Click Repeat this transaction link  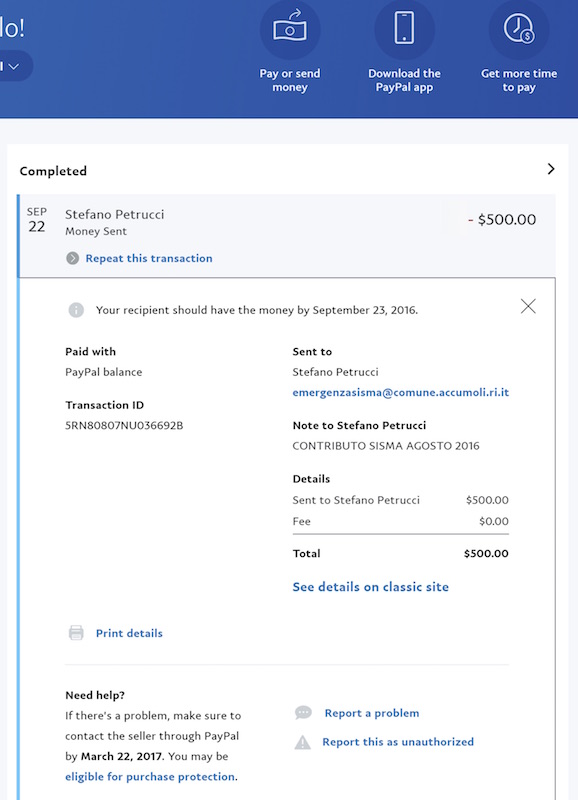[149, 258]
